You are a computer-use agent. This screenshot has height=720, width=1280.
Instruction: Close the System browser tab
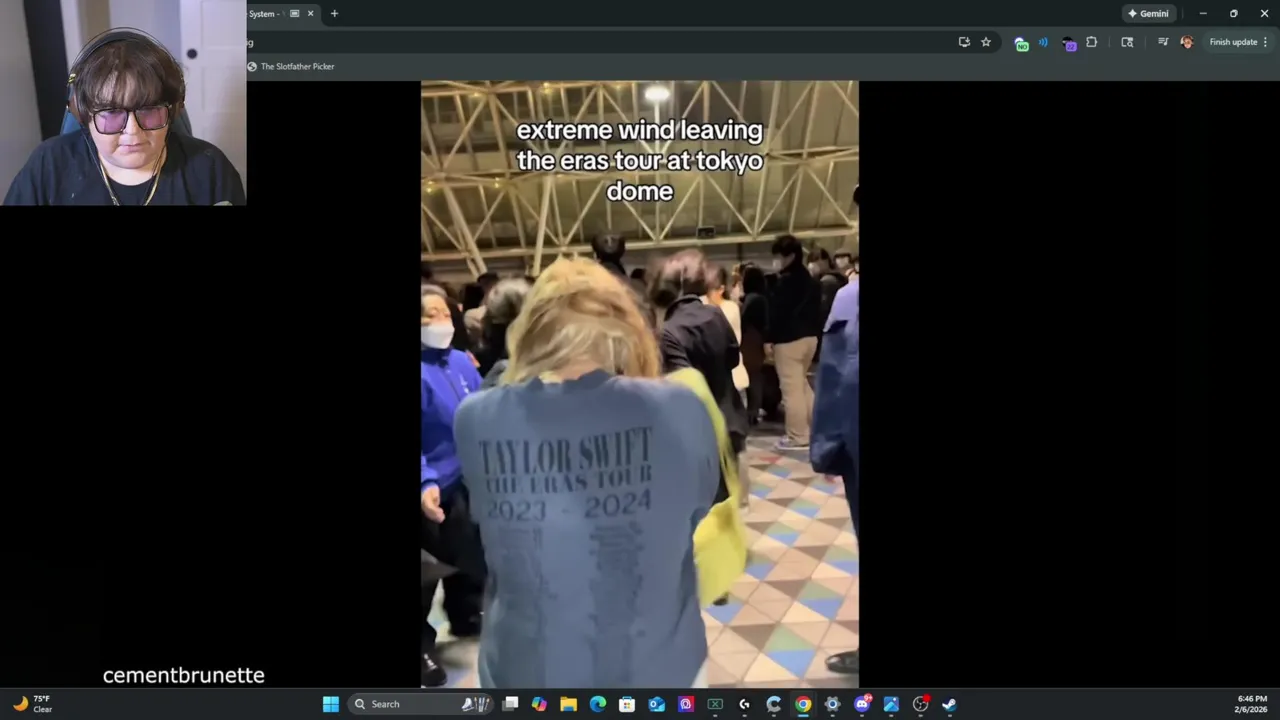[310, 14]
